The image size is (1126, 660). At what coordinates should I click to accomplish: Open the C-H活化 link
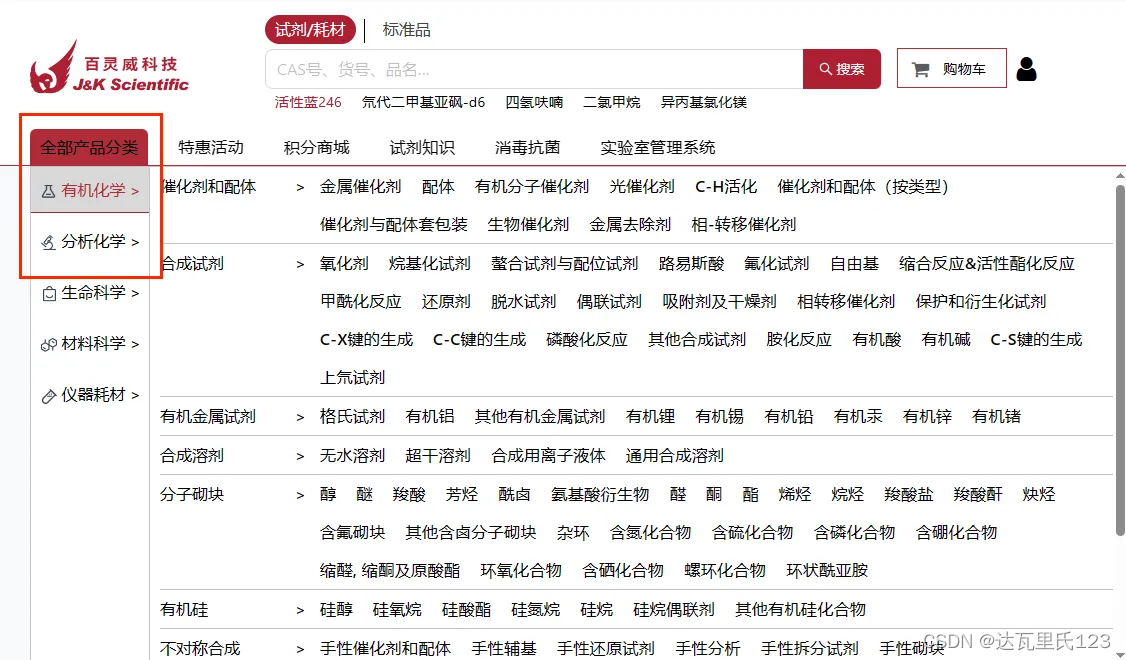(726, 187)
